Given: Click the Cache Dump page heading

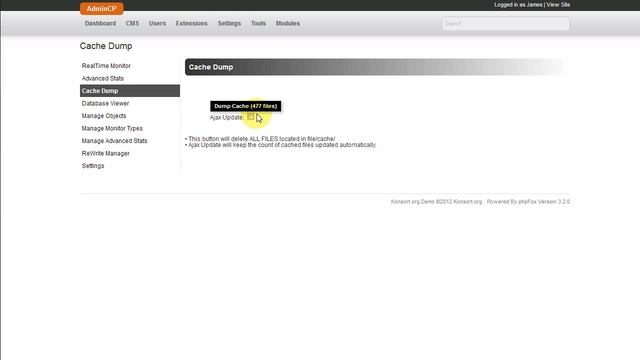Looking at the screenshot, I should [106, 46].
